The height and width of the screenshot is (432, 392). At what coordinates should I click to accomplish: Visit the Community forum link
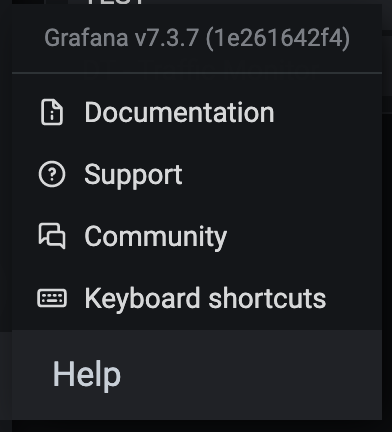tap(156, 237)
